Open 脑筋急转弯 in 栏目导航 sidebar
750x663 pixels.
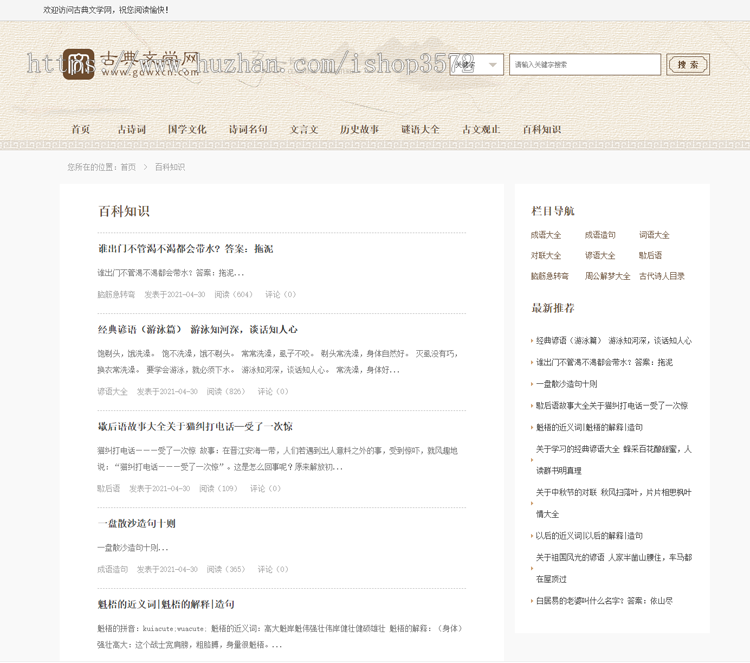point(550,276)
